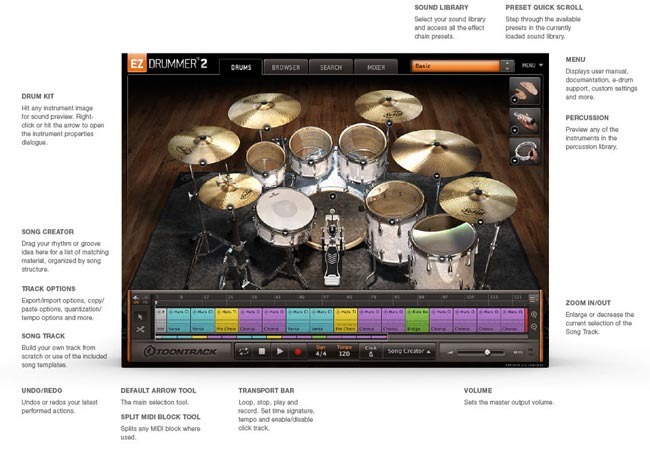
Task: Switch to the Search tab
Action: point(331,67)
